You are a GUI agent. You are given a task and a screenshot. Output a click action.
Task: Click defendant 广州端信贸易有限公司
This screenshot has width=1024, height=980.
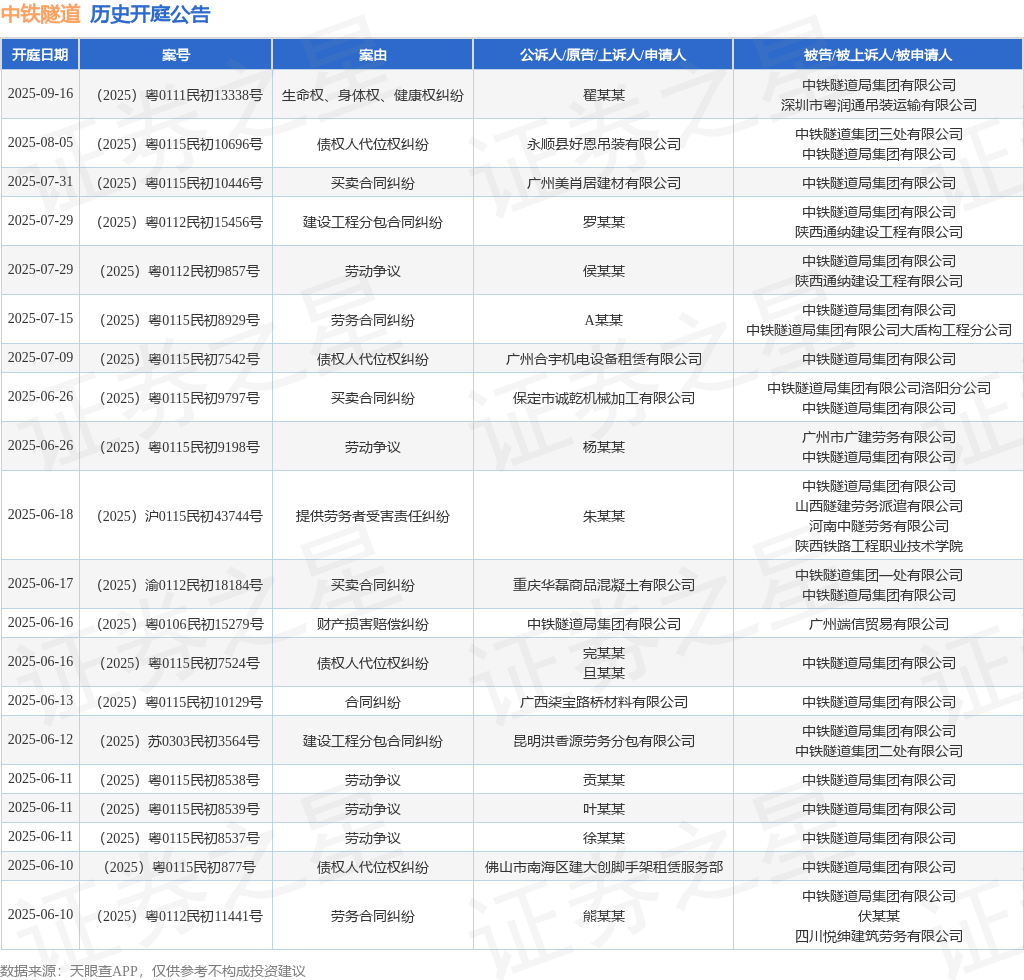[878, 624]
